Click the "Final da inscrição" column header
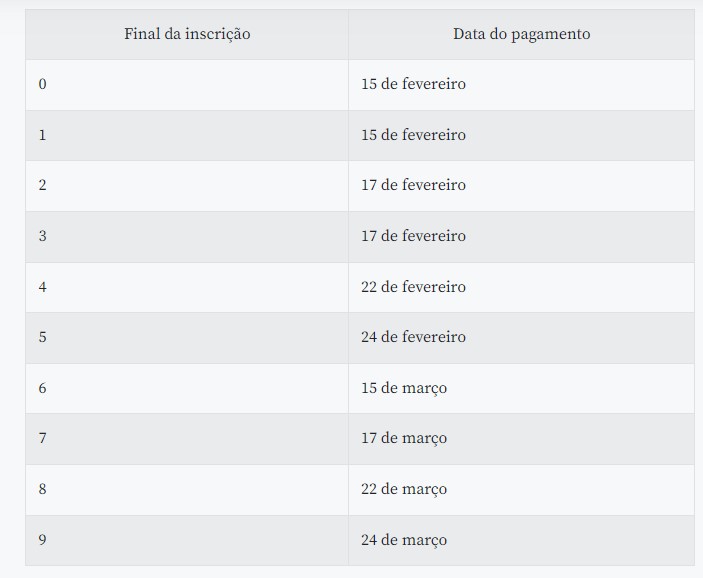703x578 pixels. tap(187, 34)
